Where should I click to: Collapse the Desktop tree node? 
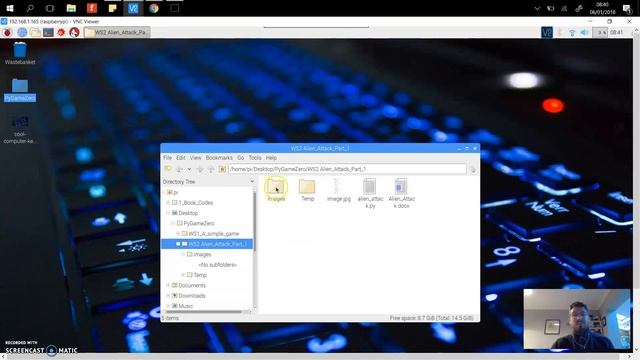click(168, 213)
